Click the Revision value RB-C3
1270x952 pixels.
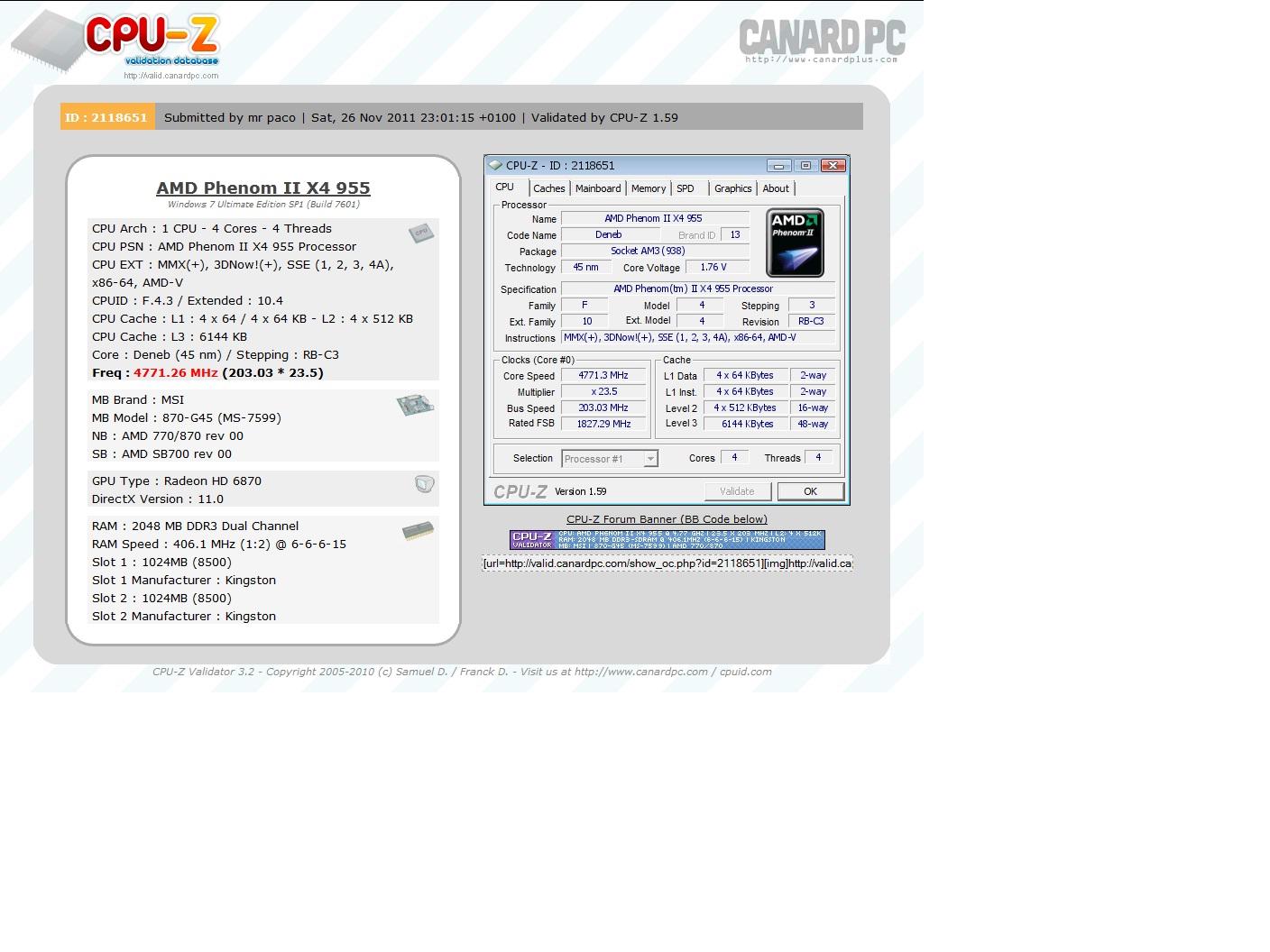(811, 321)
